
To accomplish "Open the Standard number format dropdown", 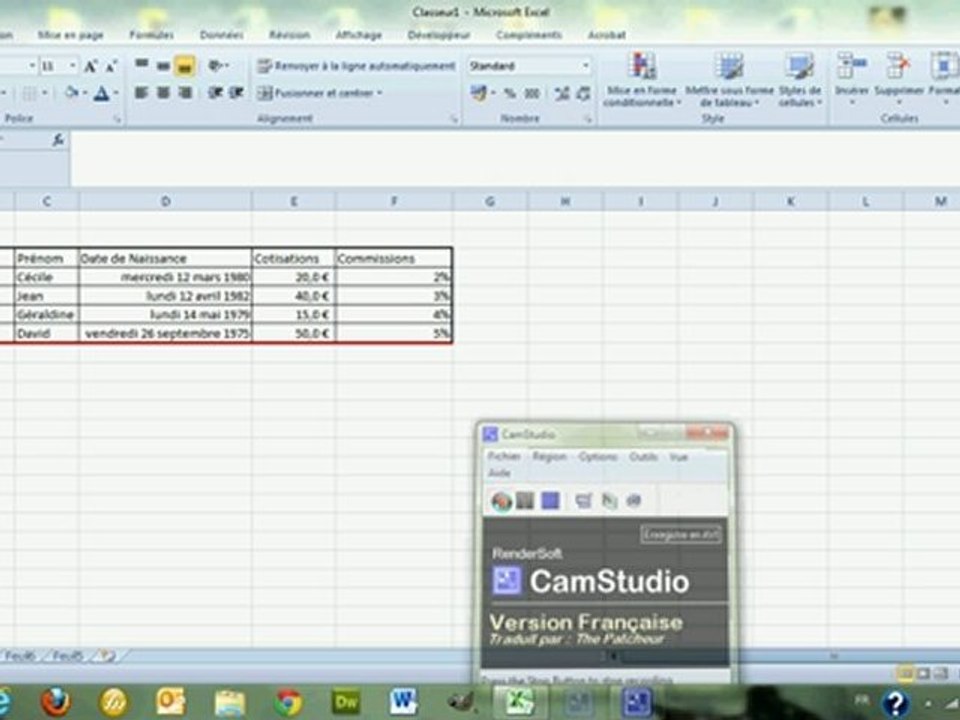I will [585, 66].
